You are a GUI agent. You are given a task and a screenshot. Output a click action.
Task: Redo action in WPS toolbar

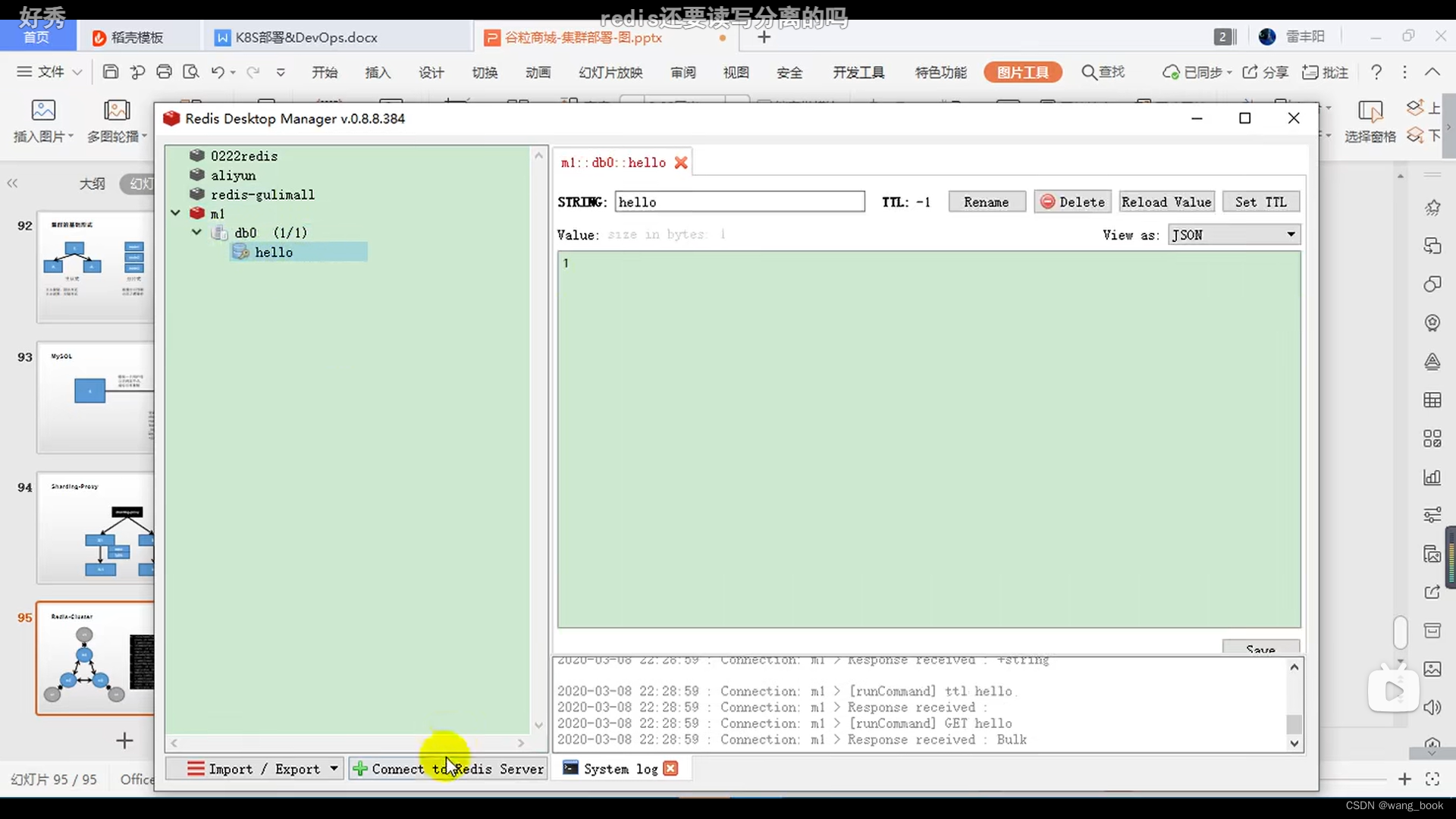(253, 72)
